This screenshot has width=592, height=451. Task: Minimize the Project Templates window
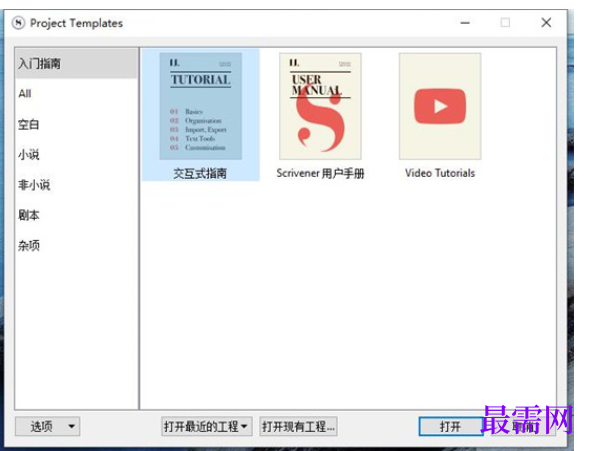tap(465, 23)
